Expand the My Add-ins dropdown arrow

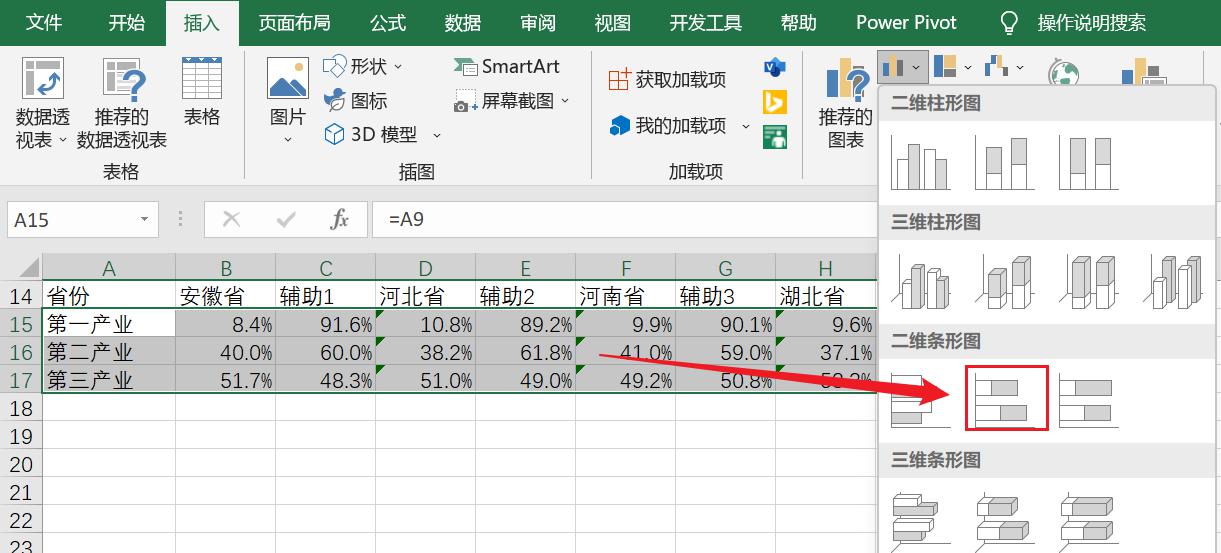pos(745,127)
